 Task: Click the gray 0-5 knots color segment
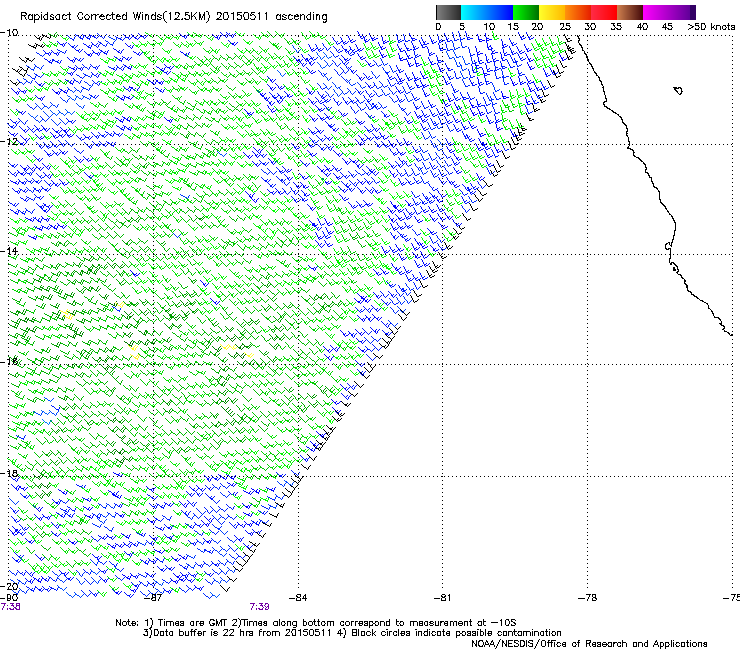448,12
